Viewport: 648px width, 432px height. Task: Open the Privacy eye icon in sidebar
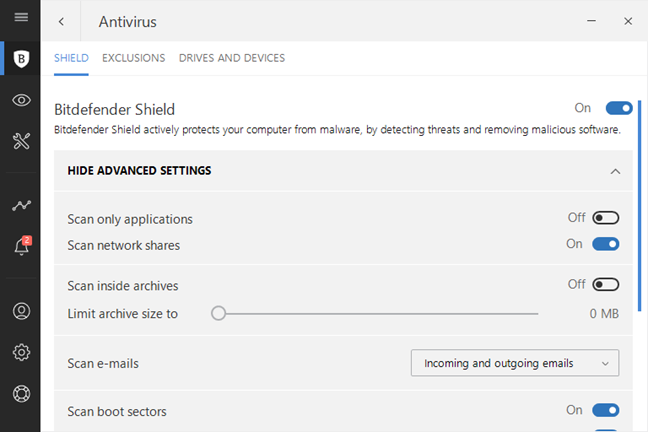tap(20, 100)
